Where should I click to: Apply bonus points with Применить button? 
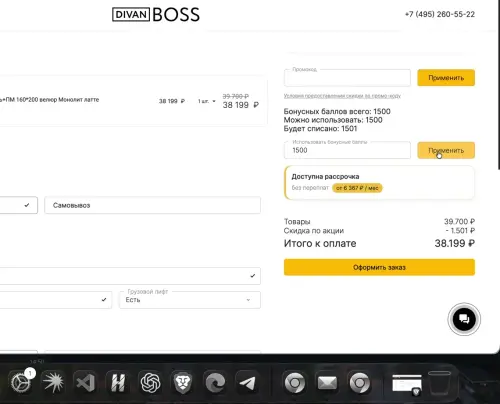[x=446, y=150]
